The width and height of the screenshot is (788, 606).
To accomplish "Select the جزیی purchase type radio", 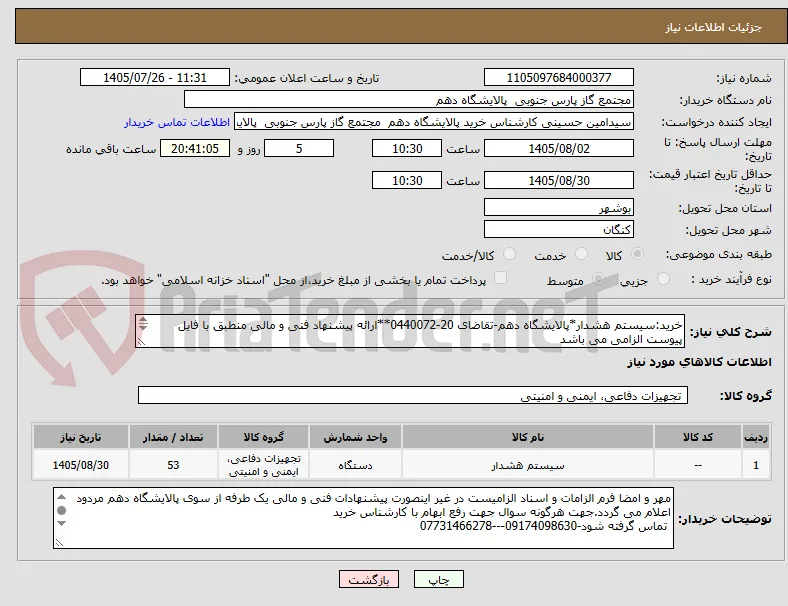I will coord(663,278).
